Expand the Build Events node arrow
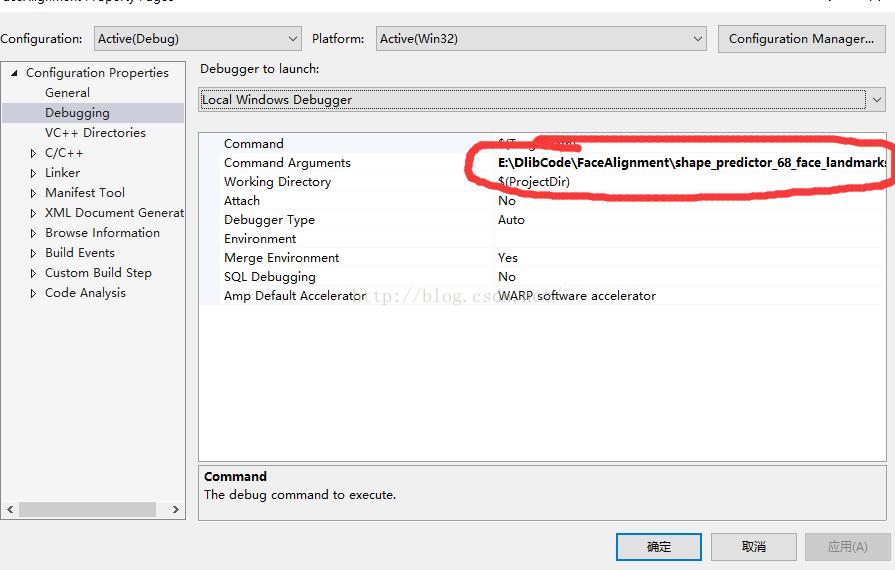Image resolution: width=895 pixels, height=570 pixels. (x=33, y=253)
